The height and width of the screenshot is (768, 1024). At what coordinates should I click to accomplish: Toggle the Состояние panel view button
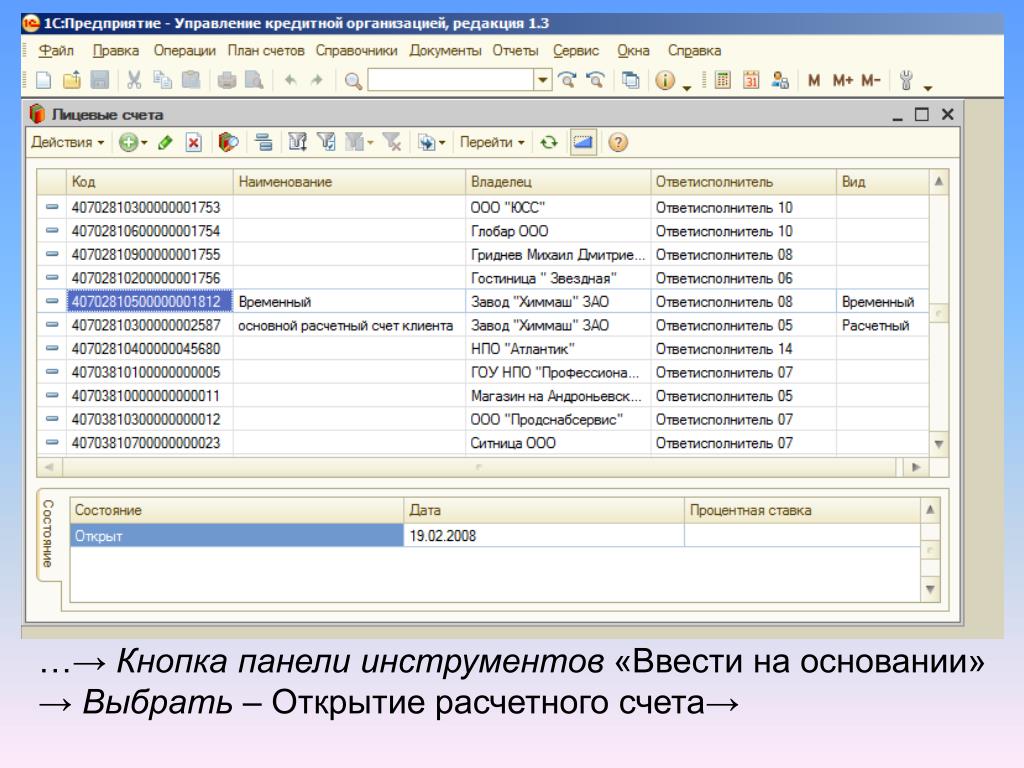[x=583, y=142]
